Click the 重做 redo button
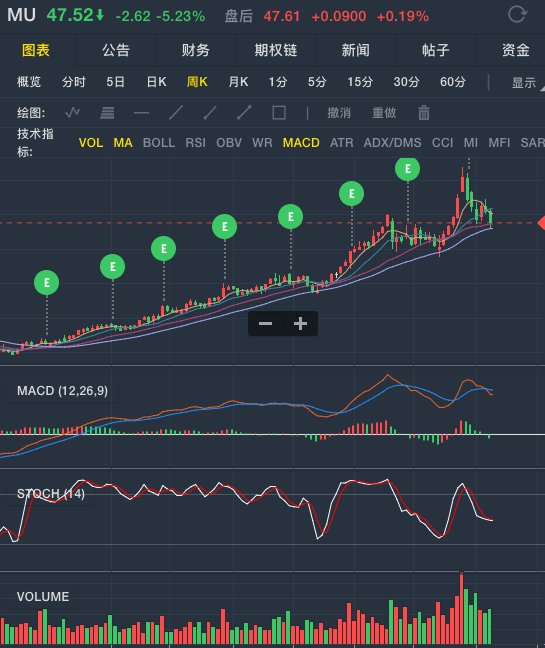The image size is (545, 648). pyautogui.click(x=384, y=112)
